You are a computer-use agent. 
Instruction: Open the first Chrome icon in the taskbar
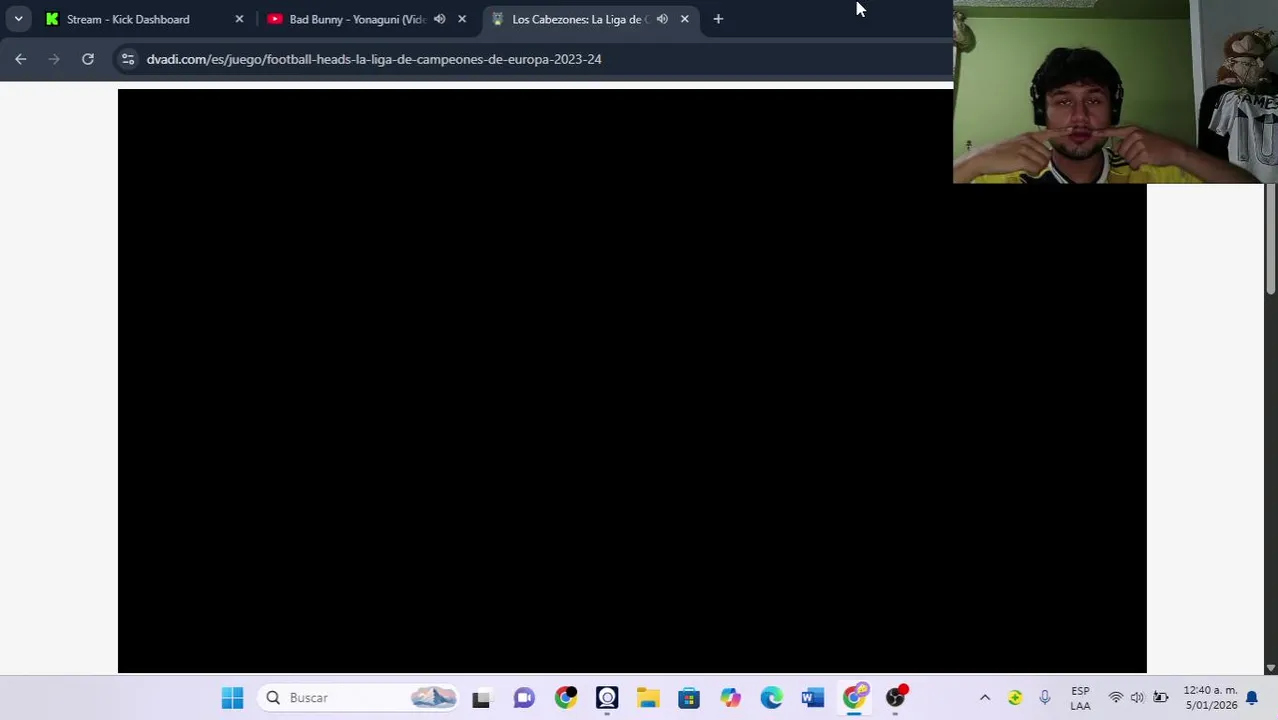click(566, 697)
